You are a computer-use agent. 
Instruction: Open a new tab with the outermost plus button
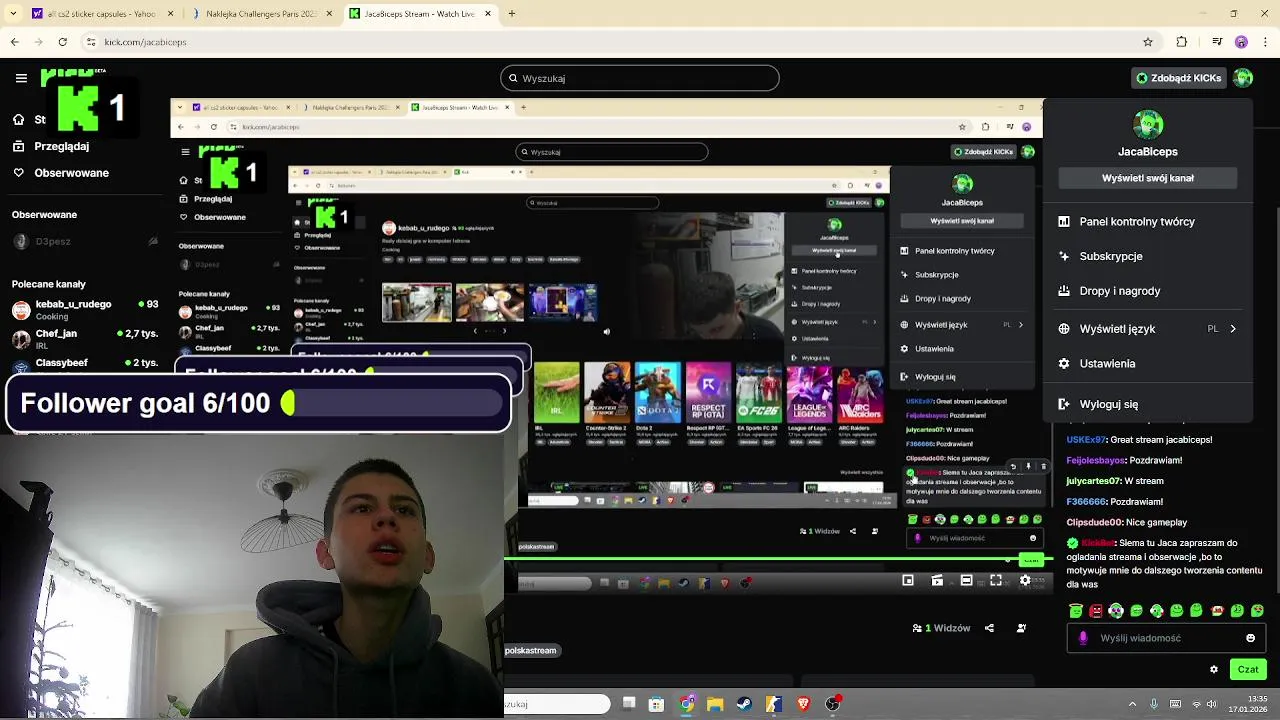tap(511, 14)
